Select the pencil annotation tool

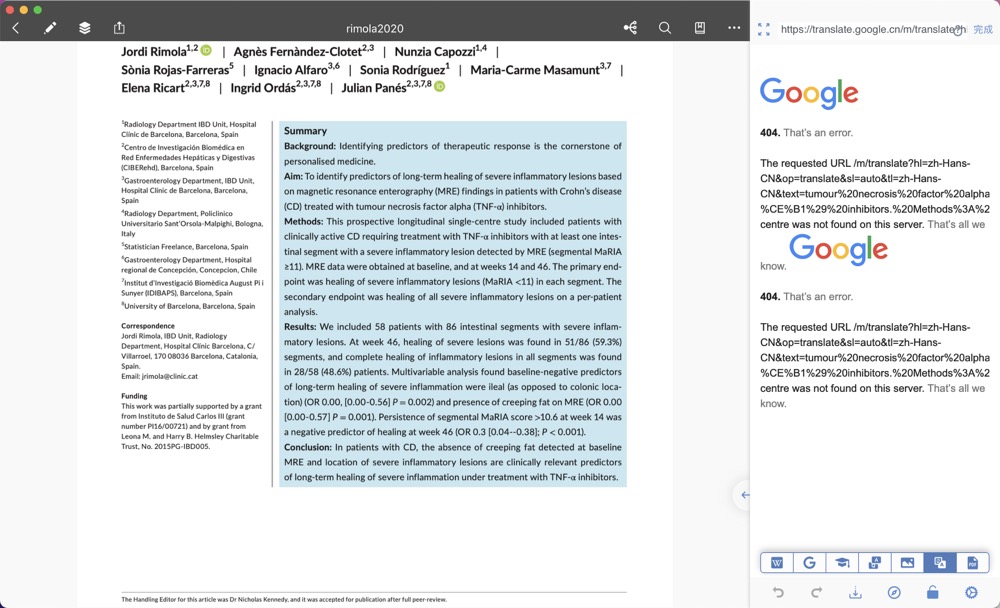click(50, 28)
